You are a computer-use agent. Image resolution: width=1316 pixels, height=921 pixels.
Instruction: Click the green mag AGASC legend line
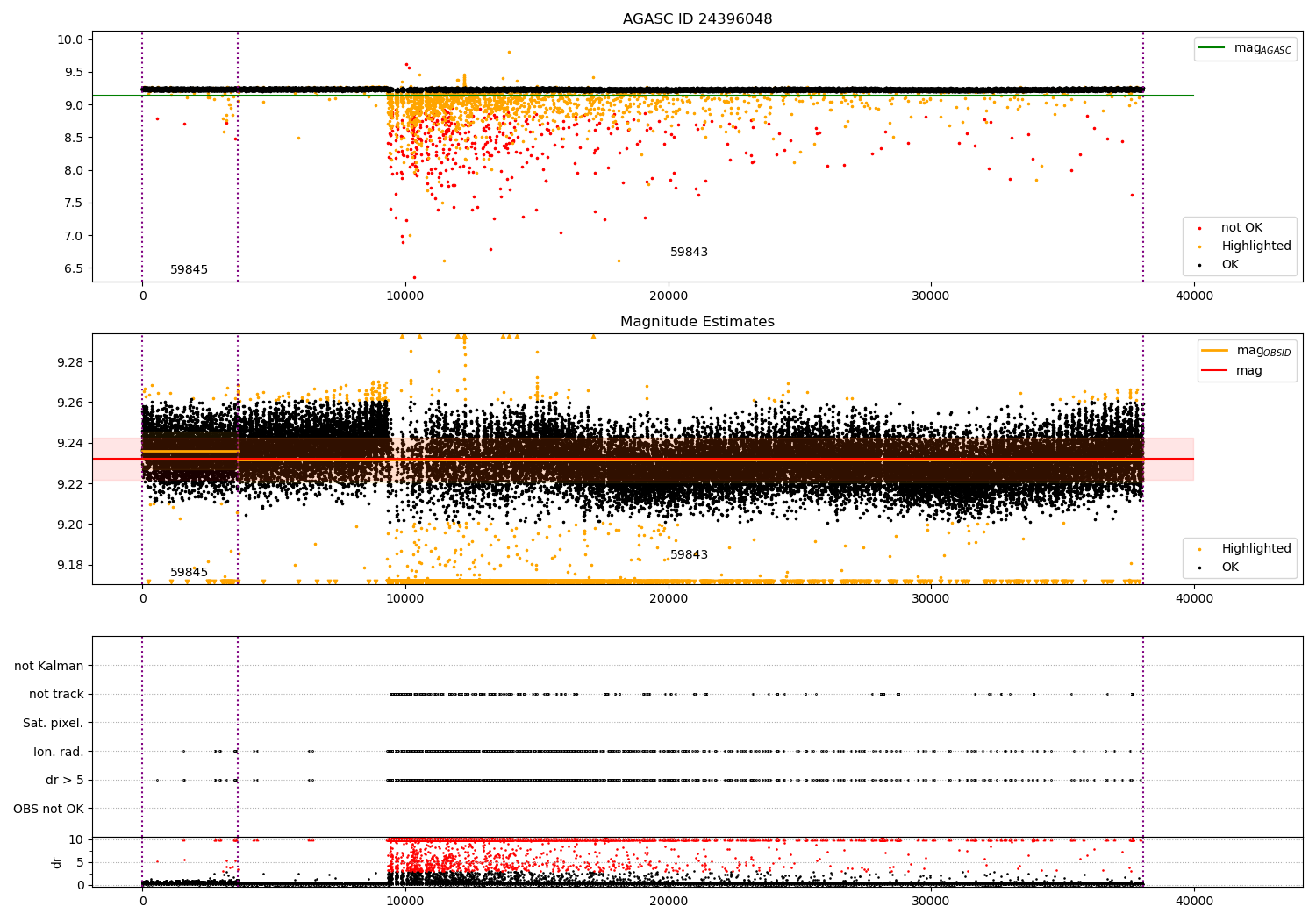click(1212, 48)
